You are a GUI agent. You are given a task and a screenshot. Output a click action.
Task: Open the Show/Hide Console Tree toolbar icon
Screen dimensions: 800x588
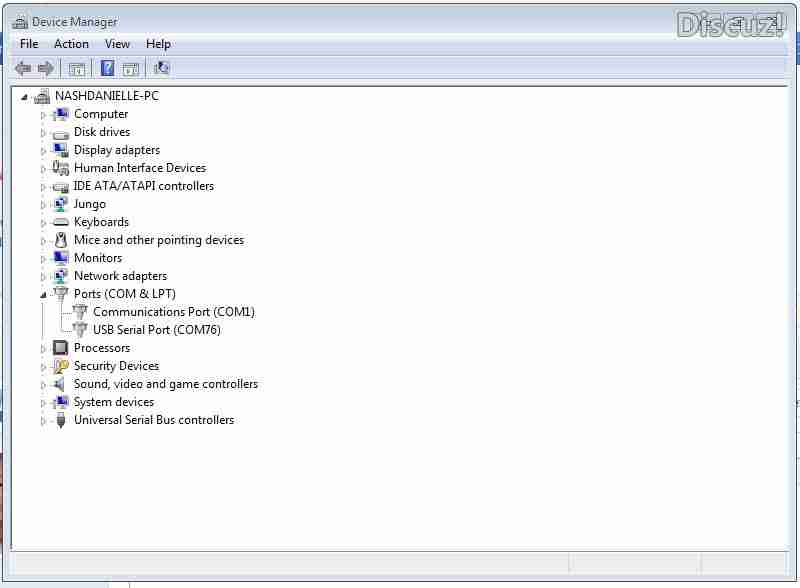(76, 67)
